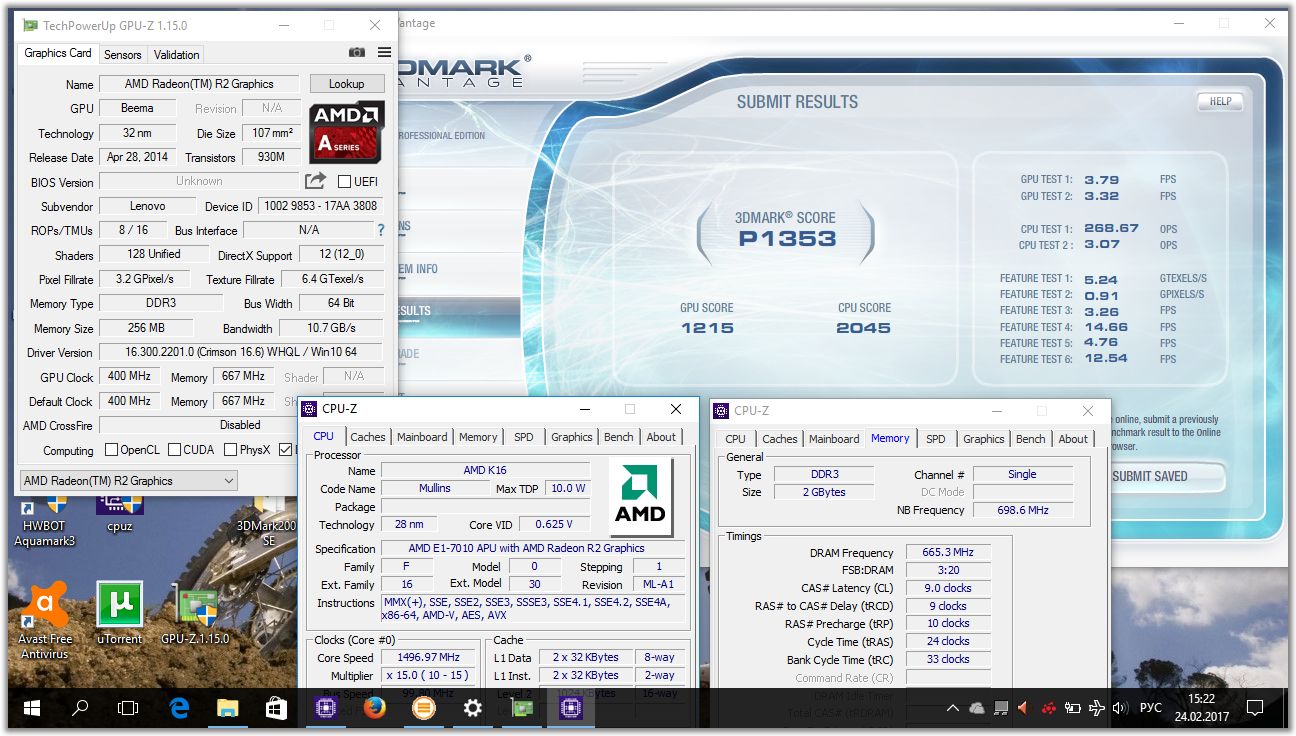This screenshot has height=736, width=1296.
Task: Open Settings gear on taskbar
Action: click(x=473, y=708)
